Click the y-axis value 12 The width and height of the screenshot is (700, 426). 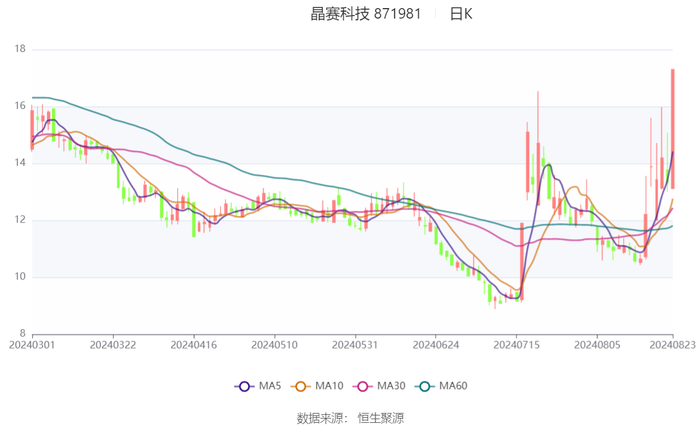point(20,220)
